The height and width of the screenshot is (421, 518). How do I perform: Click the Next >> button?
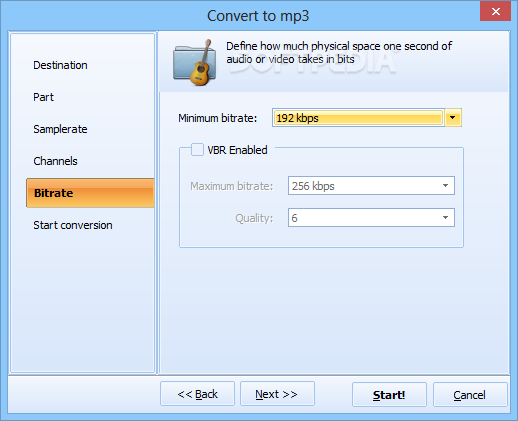click(277, 394)
